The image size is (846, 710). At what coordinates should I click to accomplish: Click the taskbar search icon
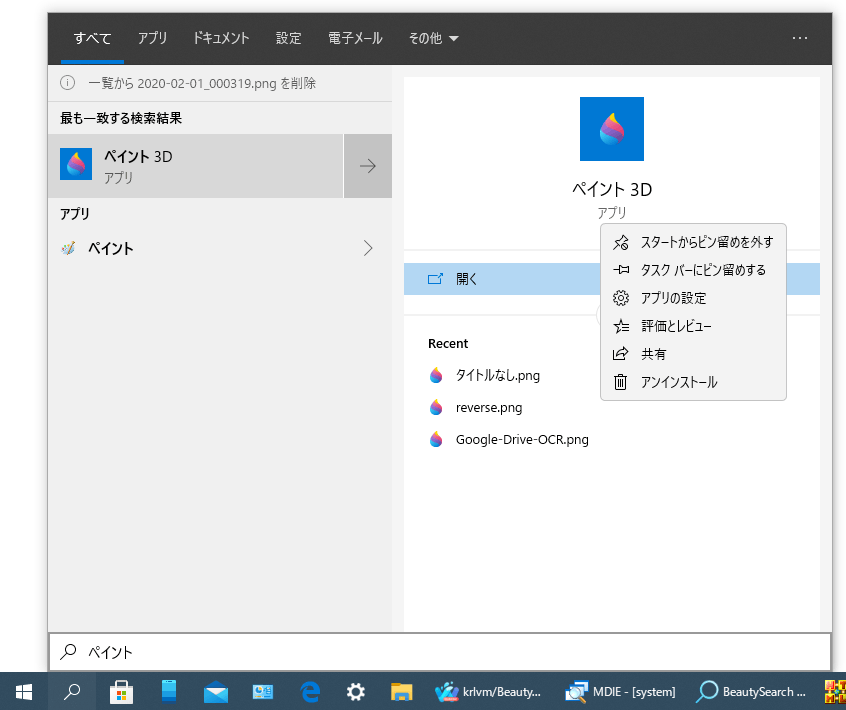click(72, 691)
